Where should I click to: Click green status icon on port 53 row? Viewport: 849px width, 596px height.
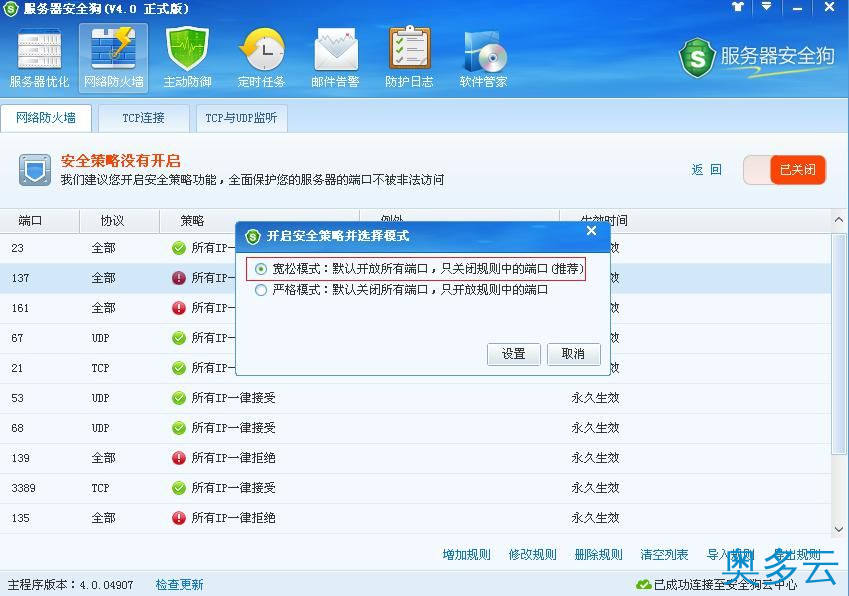coord(179,398)
